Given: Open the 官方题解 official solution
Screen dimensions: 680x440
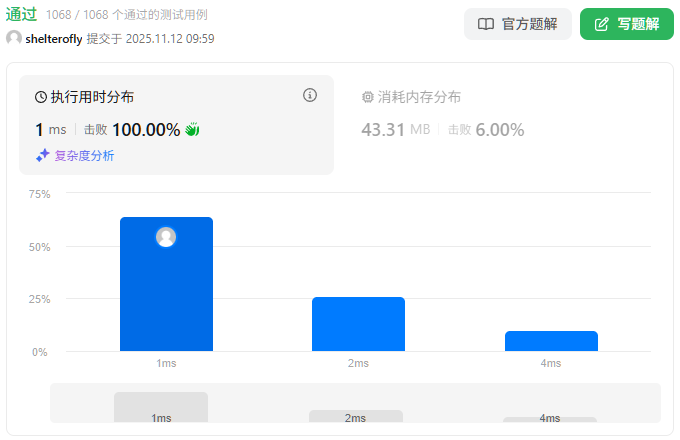Looking at the screenshot, I should [517, 24].
